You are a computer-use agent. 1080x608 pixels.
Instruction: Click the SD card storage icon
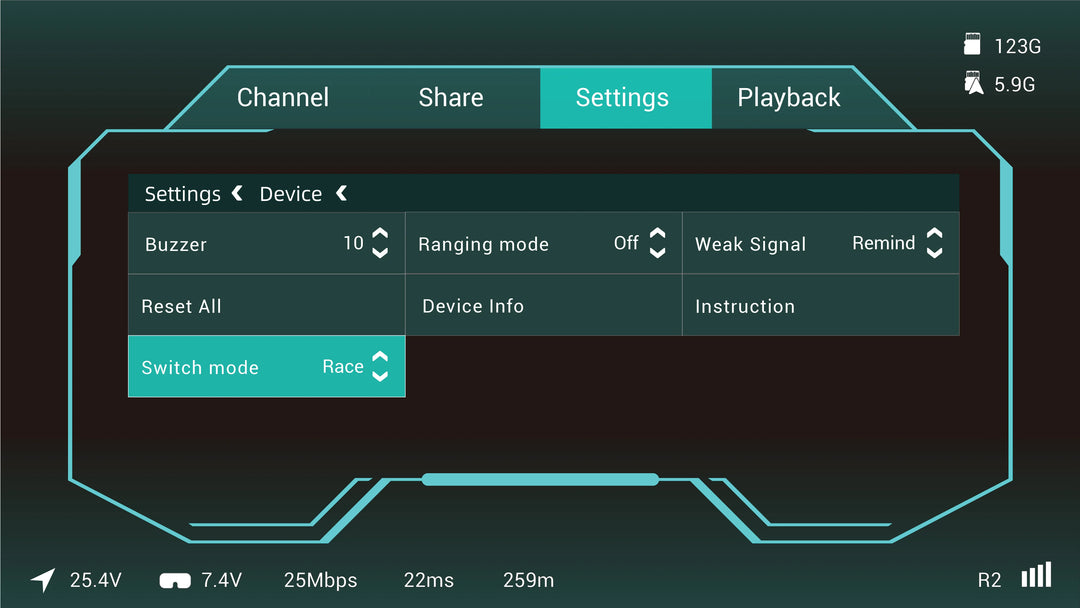coord(972,44)
